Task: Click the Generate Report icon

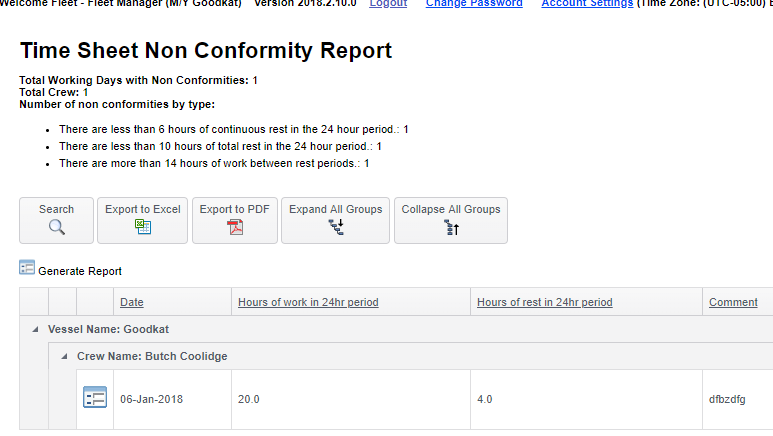Action: pos(27,267)
